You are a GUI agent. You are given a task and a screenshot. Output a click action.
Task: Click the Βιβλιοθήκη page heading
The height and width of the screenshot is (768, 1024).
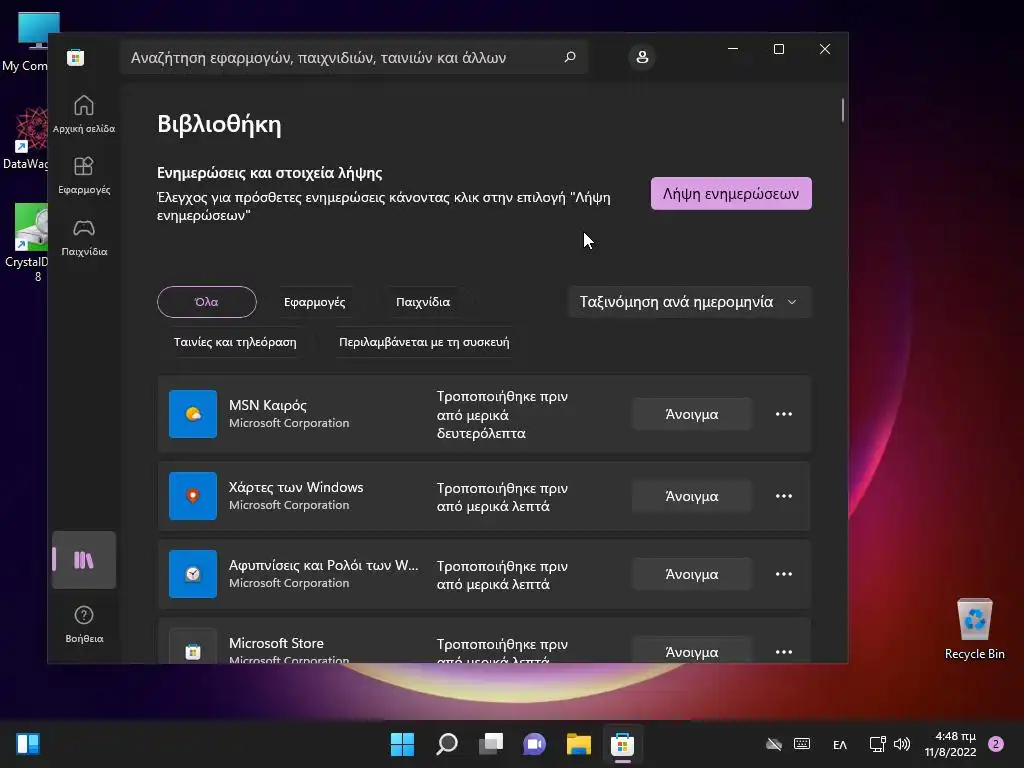coord(219,124)
